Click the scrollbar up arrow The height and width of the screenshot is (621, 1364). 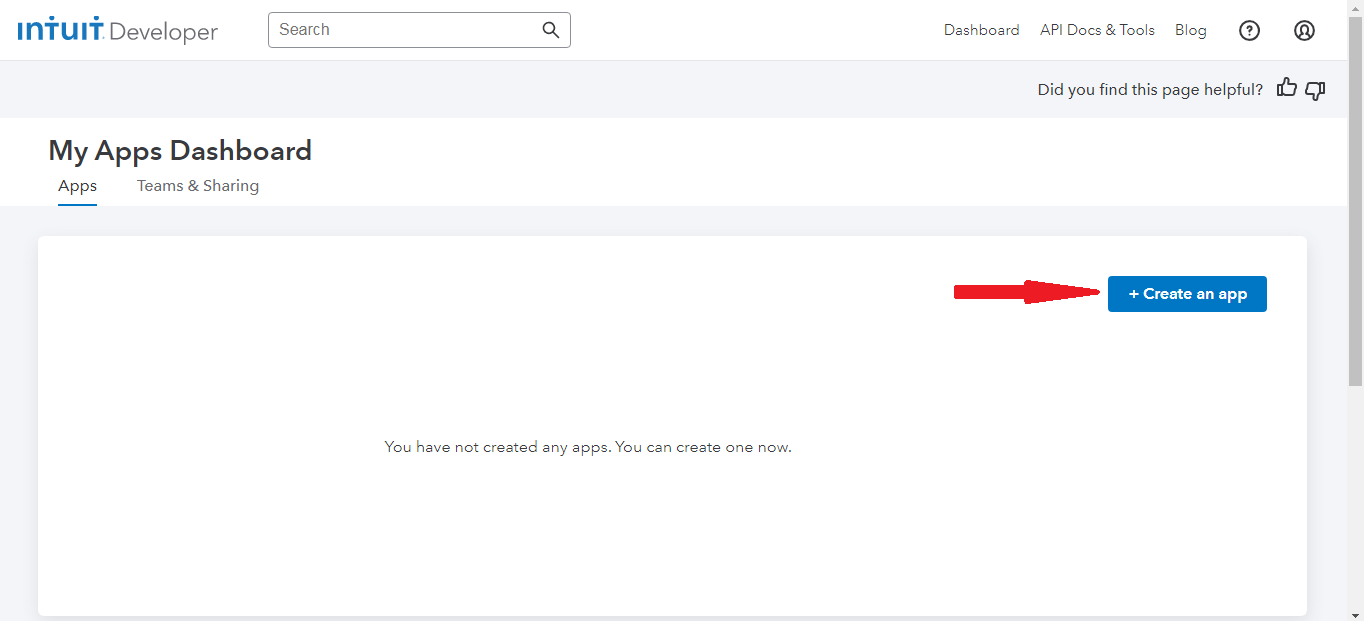(x=1355, y=7)
